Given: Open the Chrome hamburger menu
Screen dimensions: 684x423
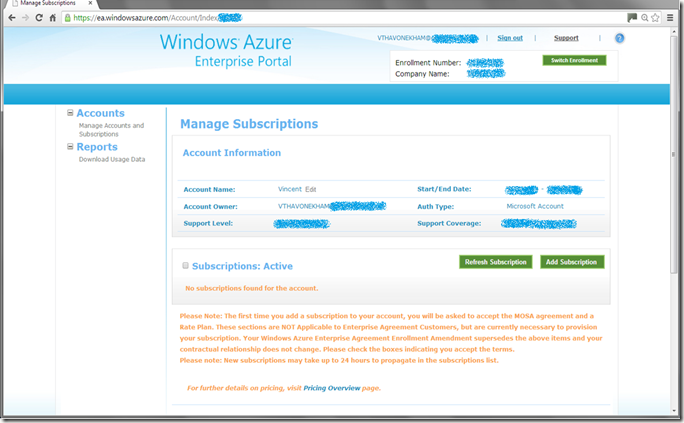Looking at the screenshot, I should tap(670, 18).
